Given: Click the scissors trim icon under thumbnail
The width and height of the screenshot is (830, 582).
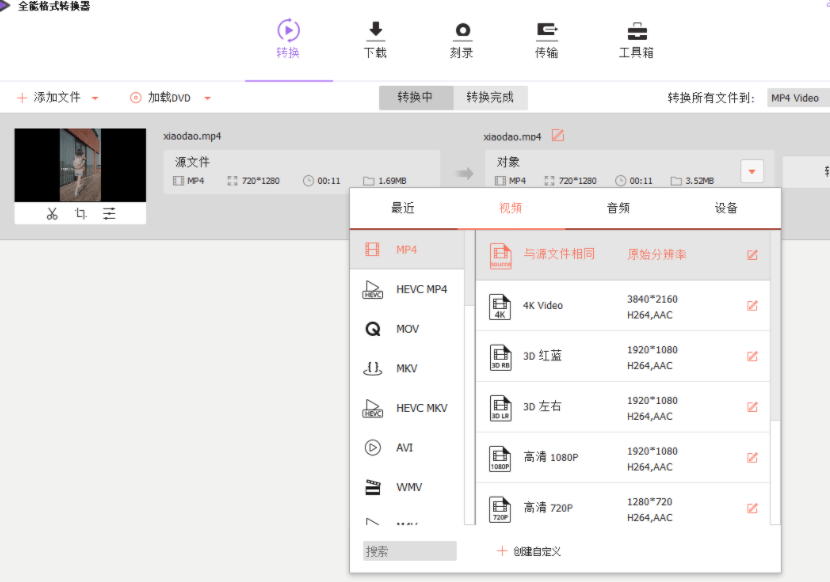Looking at the screenshot, I should click(x=52, y=213).
